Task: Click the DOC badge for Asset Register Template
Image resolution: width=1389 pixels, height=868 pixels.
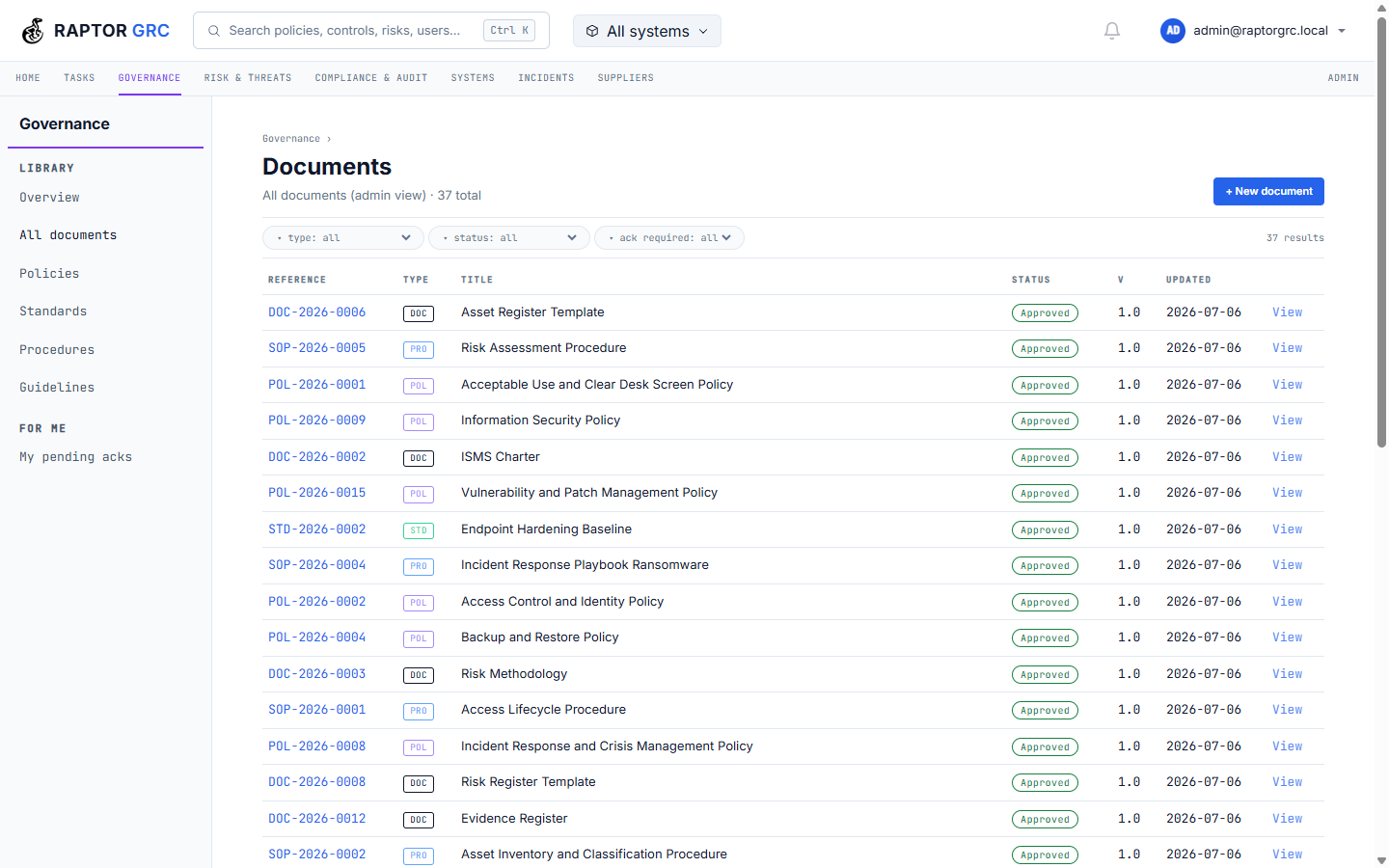Action: tap(419, 313)
